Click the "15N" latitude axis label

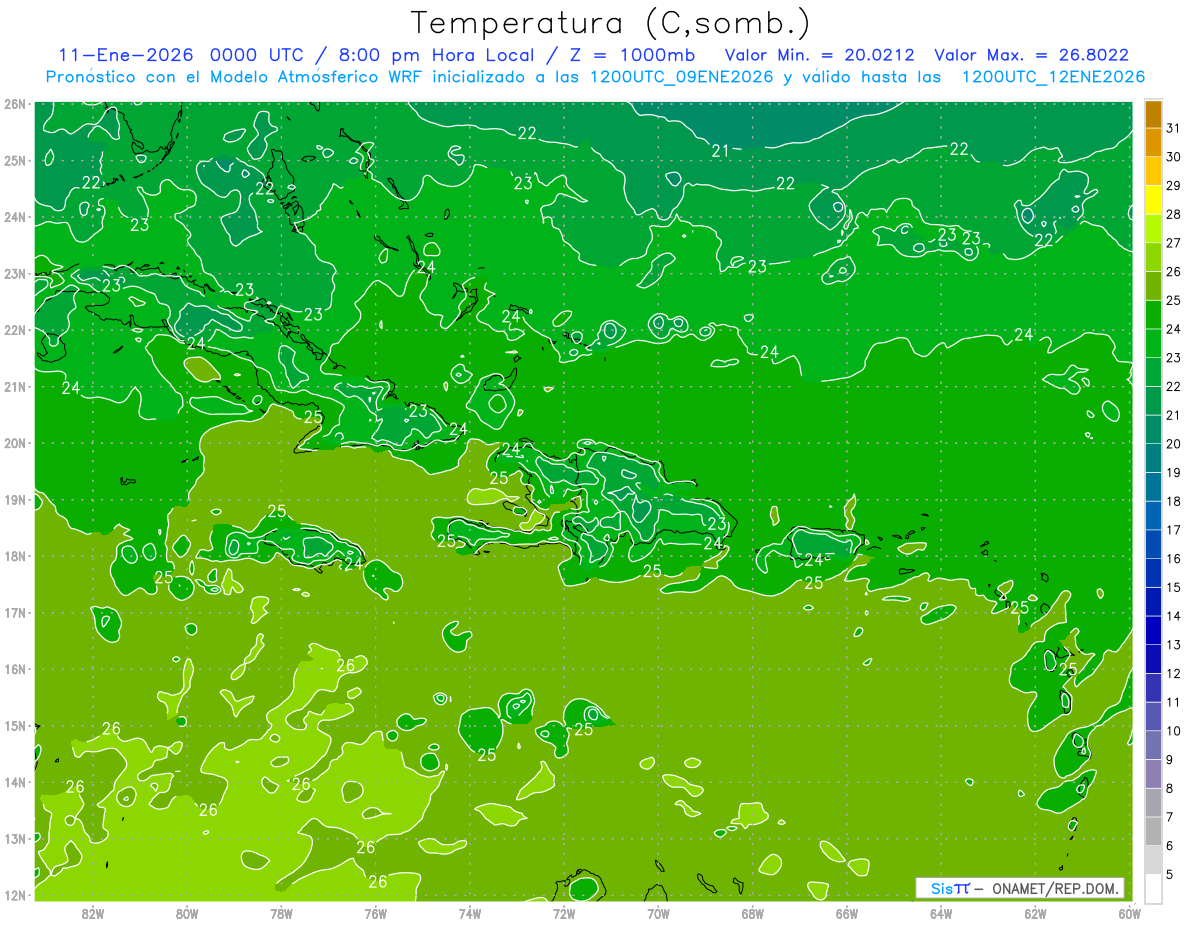15,726
